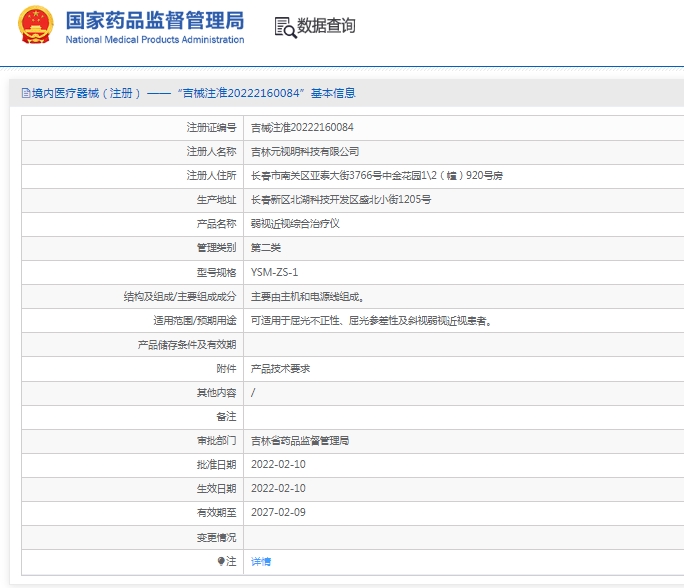Select the 备注 label
Image resolution: width=684 pixels, height=588 pixels.
226,417
